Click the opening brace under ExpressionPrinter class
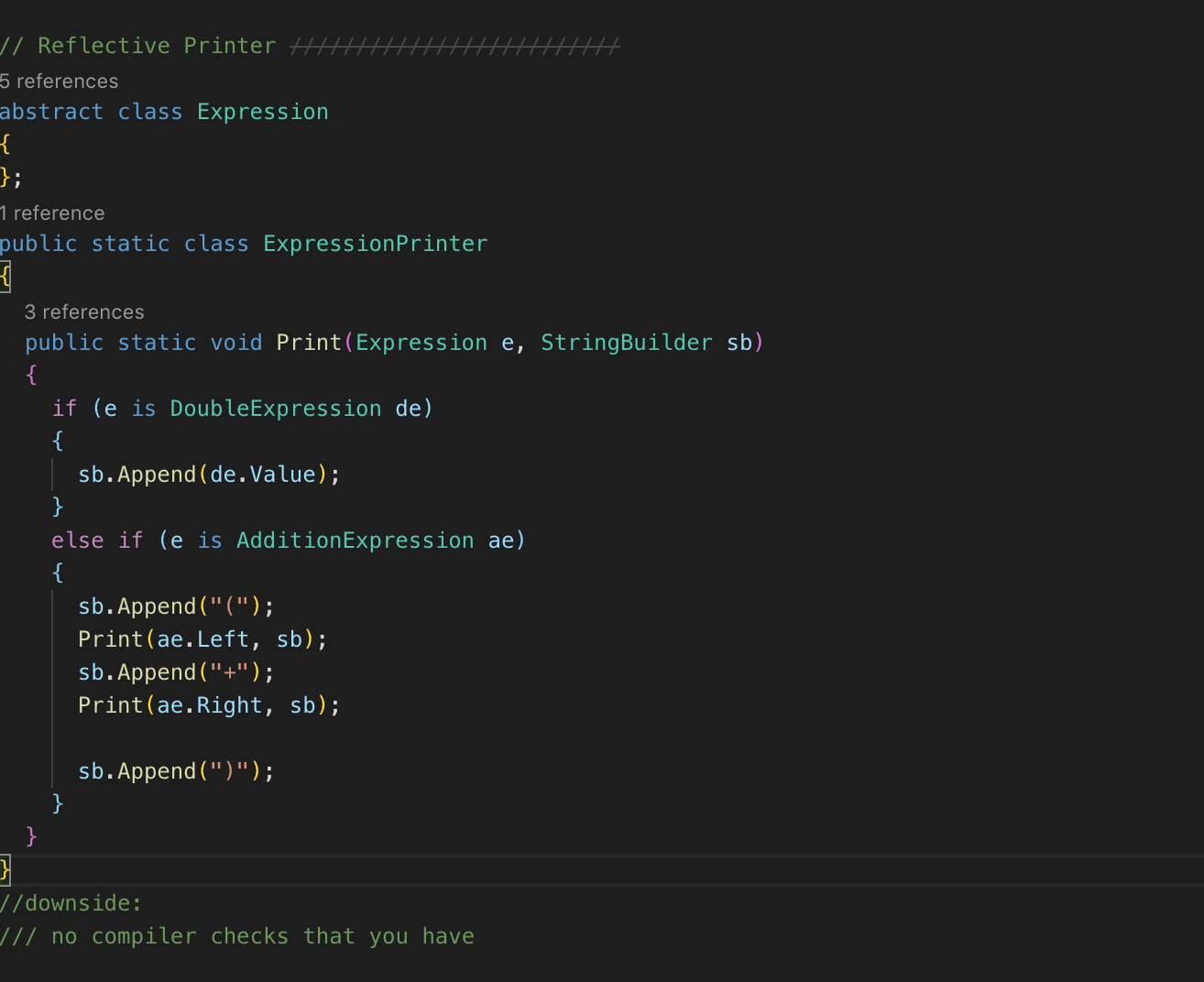The width and height of the screenshot is (1204, 982). click(x=5, y=277)
